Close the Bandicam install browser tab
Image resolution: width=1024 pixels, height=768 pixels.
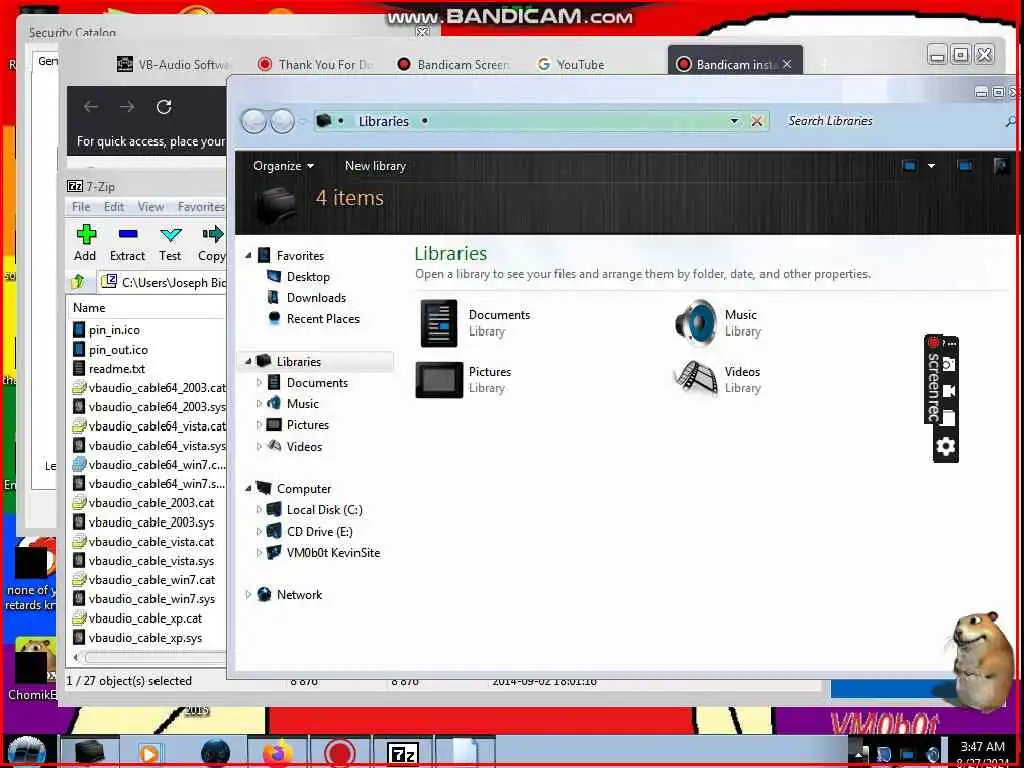point(787,64)
